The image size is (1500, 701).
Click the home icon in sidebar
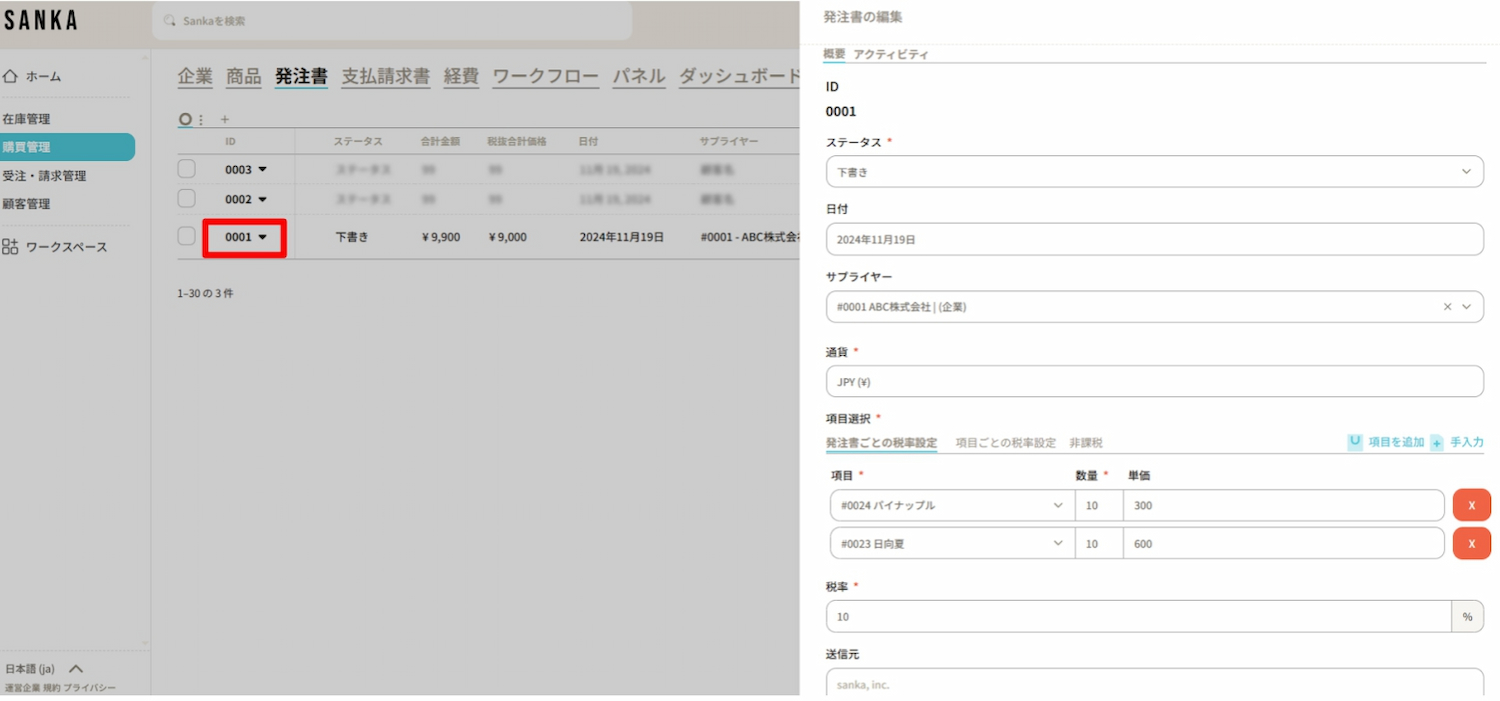11,76
